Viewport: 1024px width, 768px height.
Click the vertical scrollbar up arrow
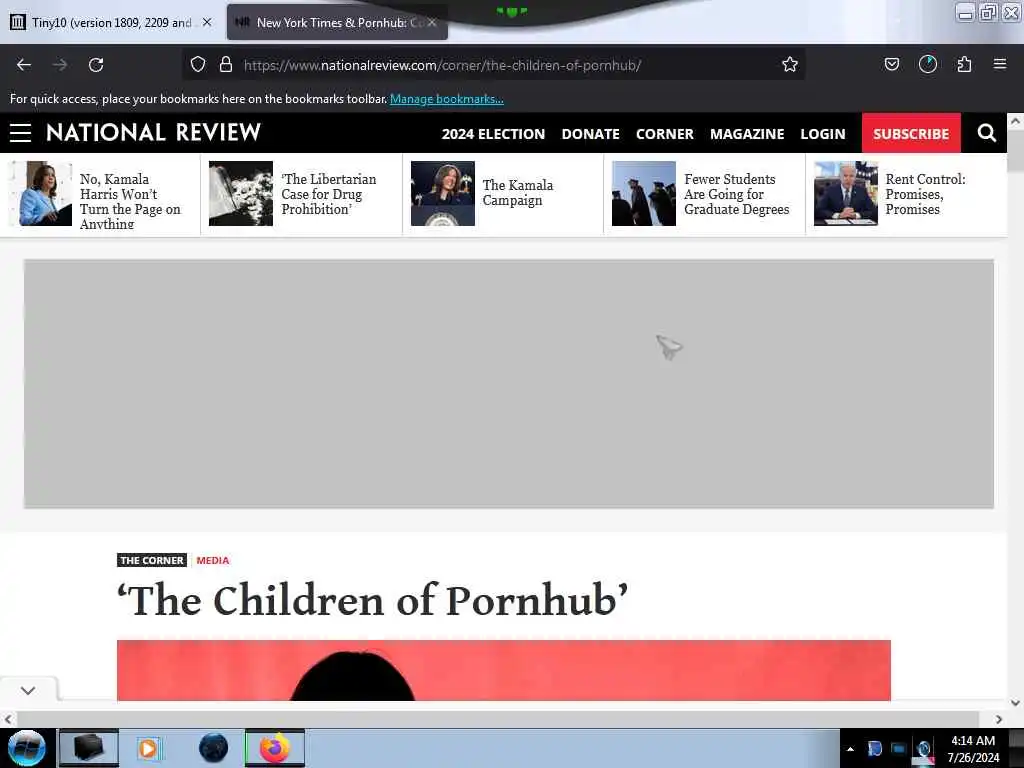(1015, 121)
